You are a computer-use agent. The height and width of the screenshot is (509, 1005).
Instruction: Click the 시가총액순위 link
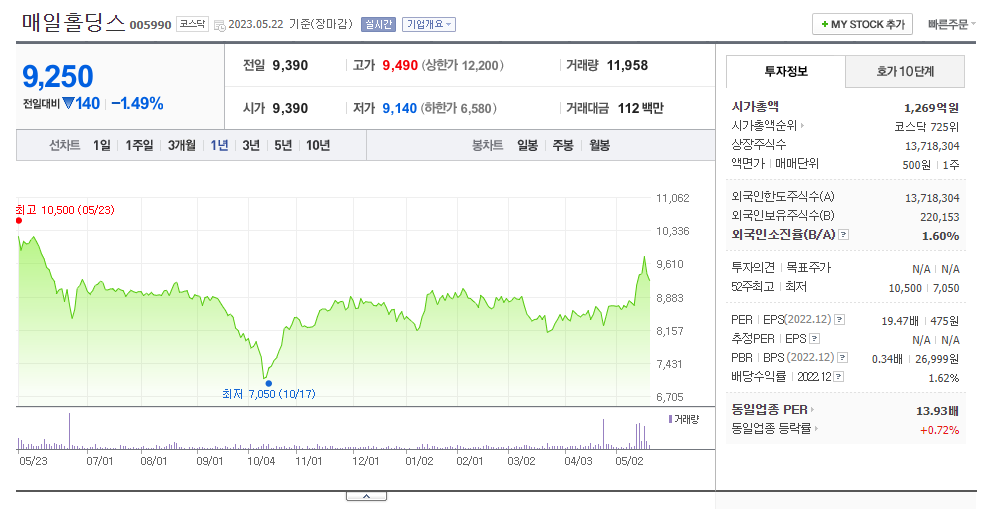pos(764,126)
